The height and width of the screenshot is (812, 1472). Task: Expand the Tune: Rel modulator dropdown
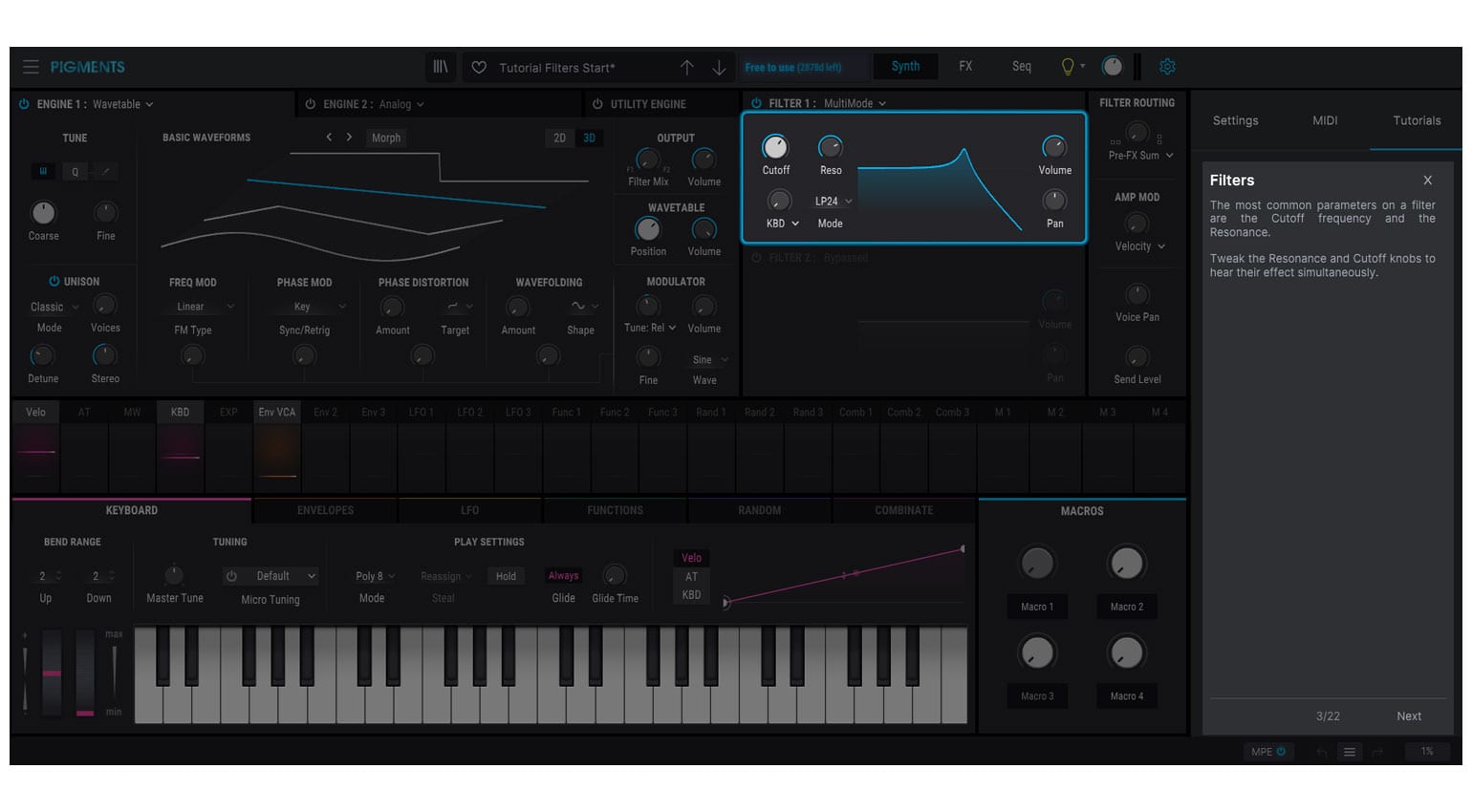coord(651,328)
